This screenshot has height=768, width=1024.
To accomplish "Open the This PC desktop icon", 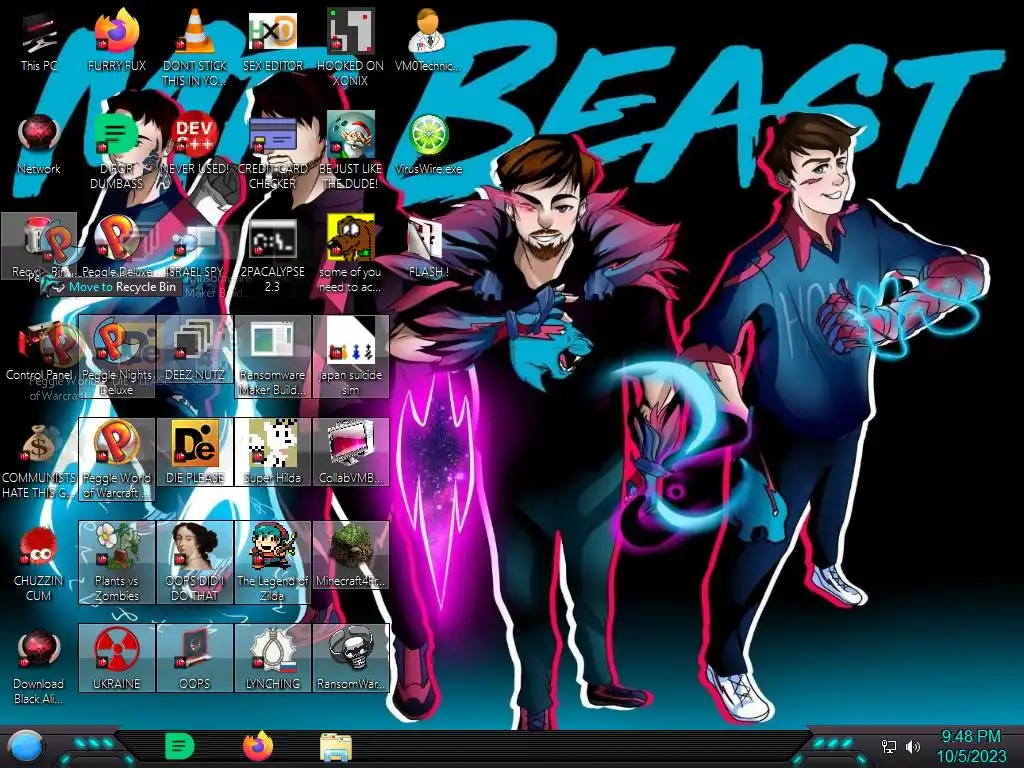I will [x=39, y=42].
